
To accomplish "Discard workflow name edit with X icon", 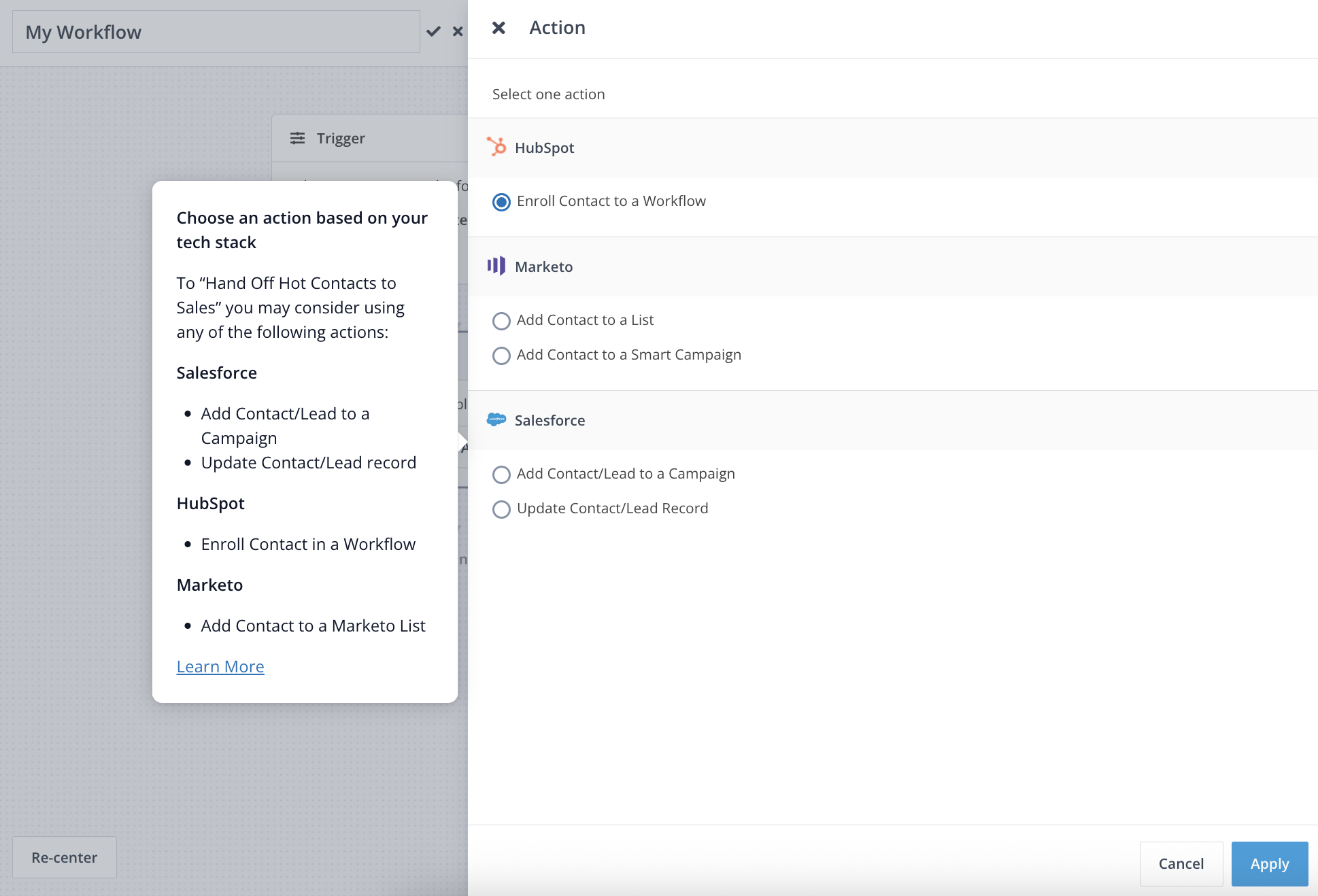I will pos(458,31).
